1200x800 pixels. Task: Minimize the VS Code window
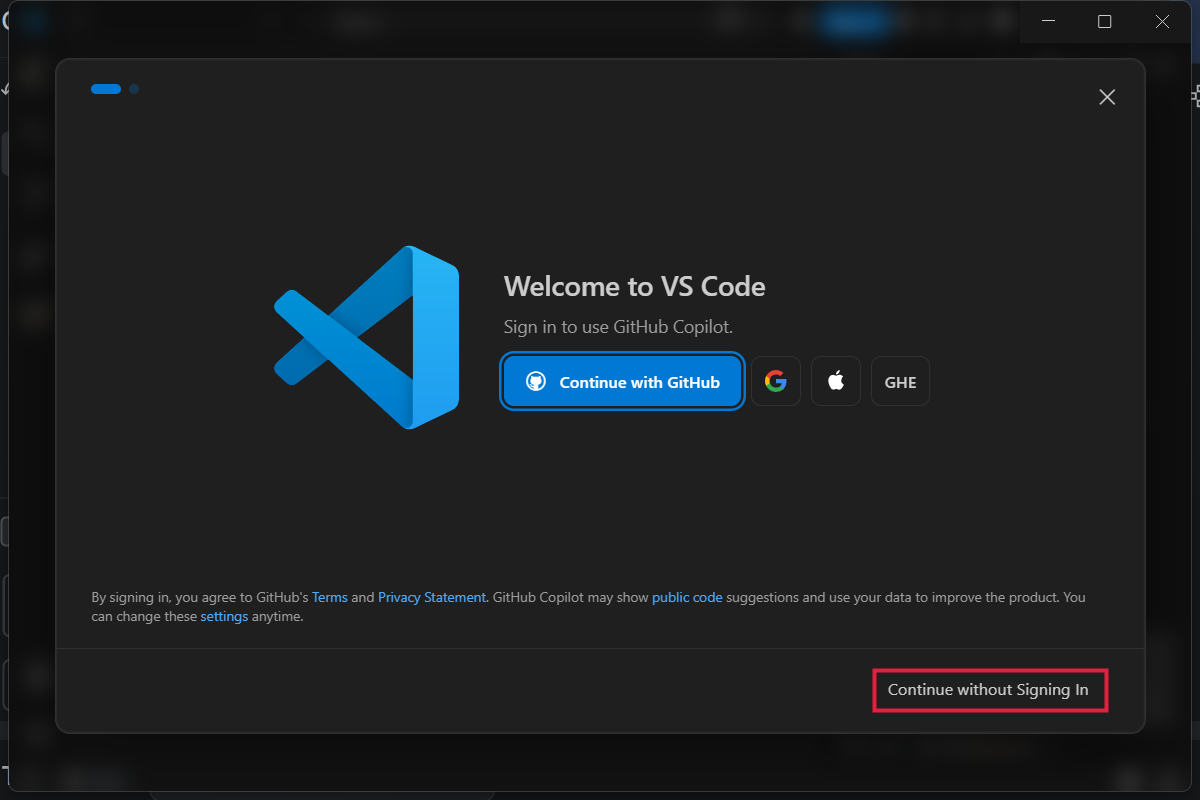click(x=1048, y=21)
